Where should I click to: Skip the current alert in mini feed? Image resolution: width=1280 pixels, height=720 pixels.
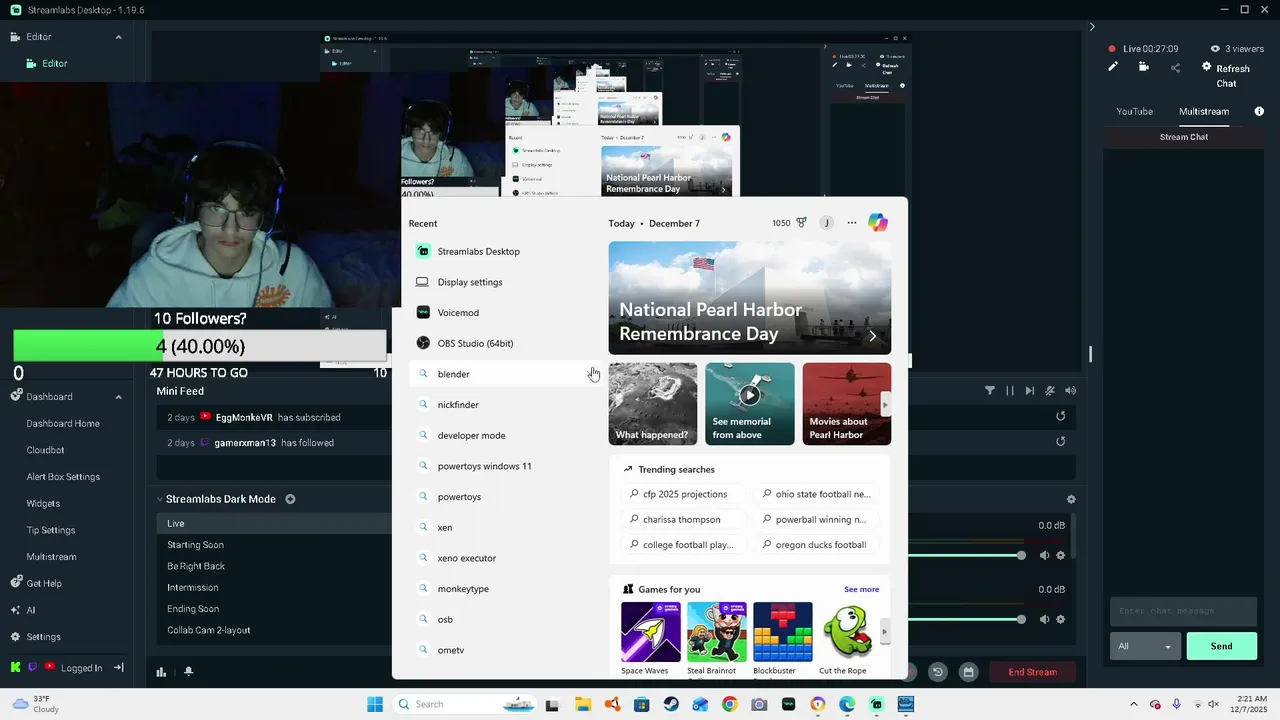pos(1030,391)
